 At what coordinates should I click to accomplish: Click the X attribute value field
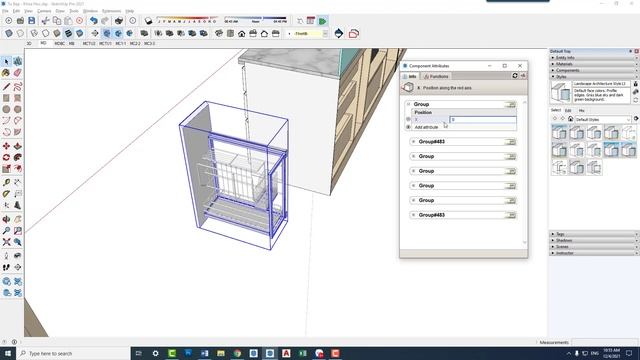(x=483, y=120)
